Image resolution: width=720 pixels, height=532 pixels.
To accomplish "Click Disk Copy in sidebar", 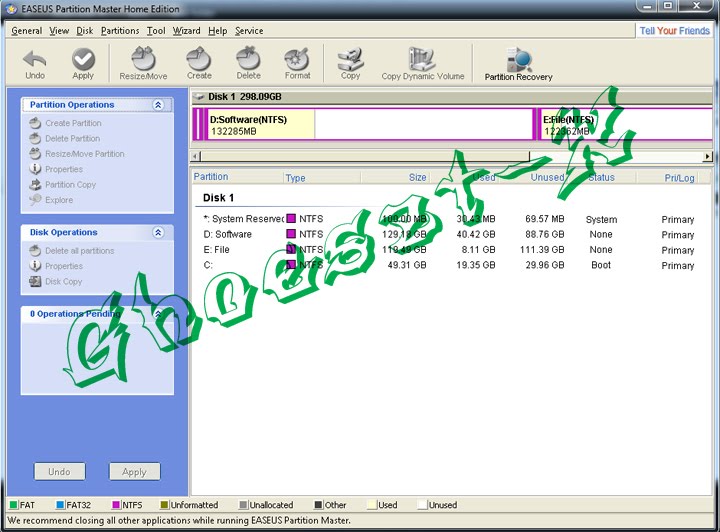I will click(x=56, y=281).
